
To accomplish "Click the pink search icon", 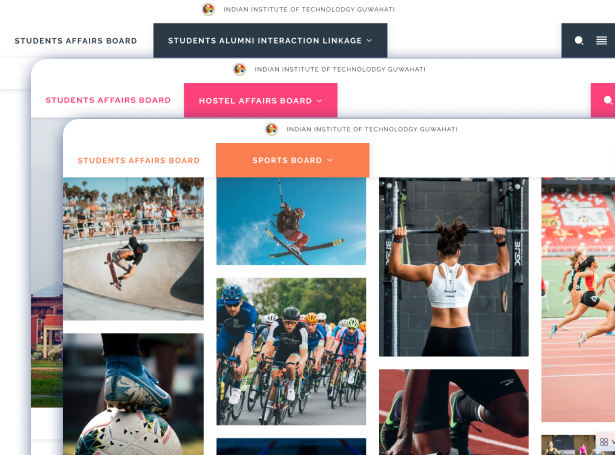I will tap(608, 100).
